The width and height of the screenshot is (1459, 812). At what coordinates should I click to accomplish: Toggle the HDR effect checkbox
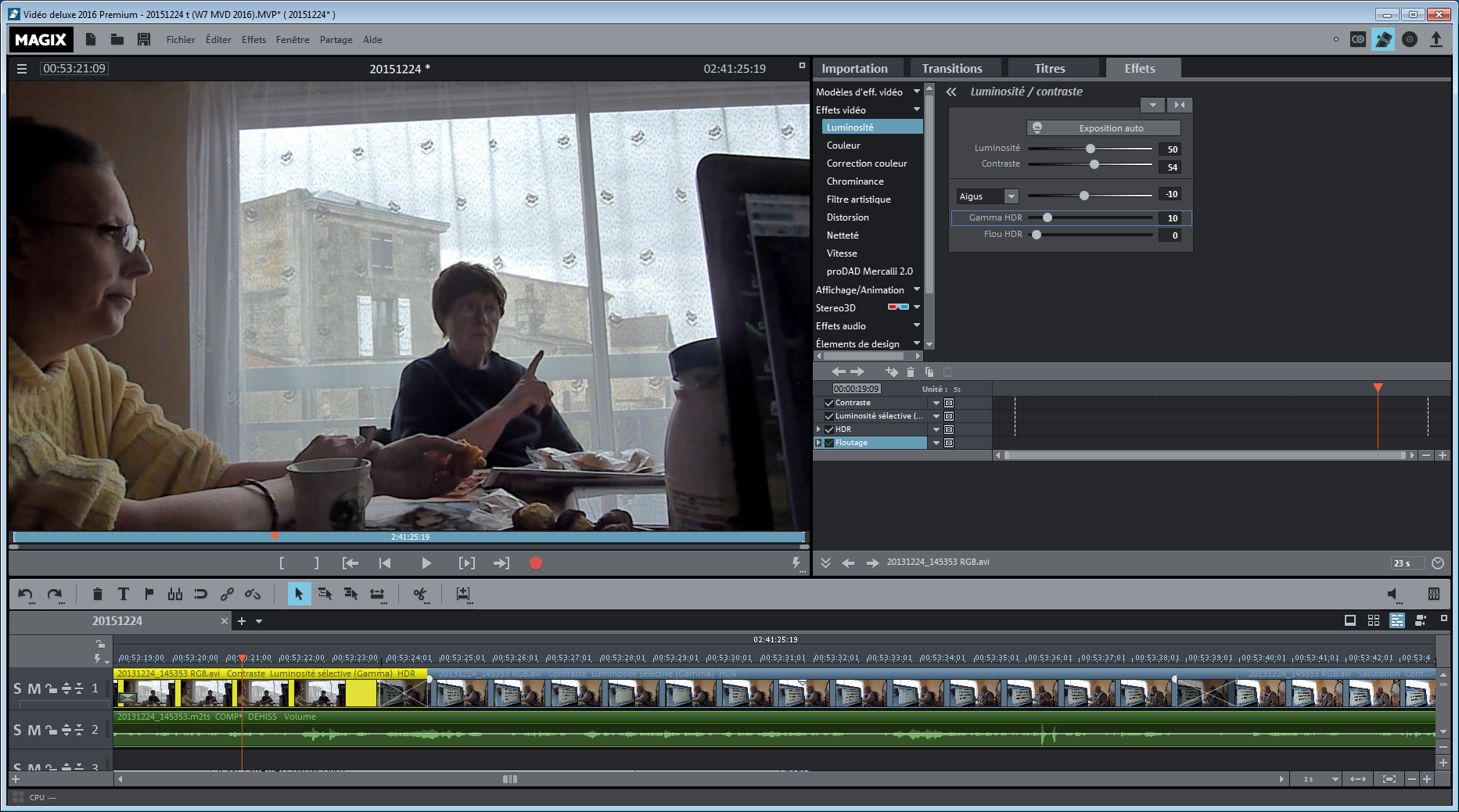pos(829,429)
